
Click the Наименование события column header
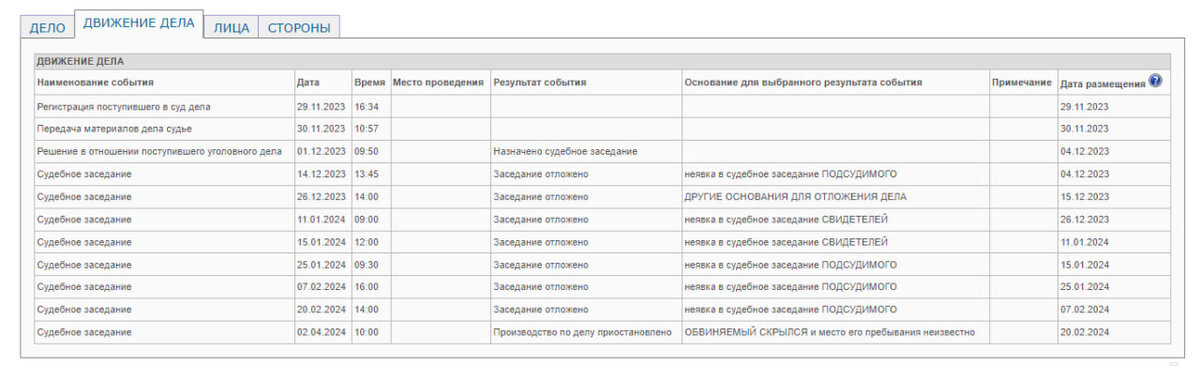[x=95, y=83]
